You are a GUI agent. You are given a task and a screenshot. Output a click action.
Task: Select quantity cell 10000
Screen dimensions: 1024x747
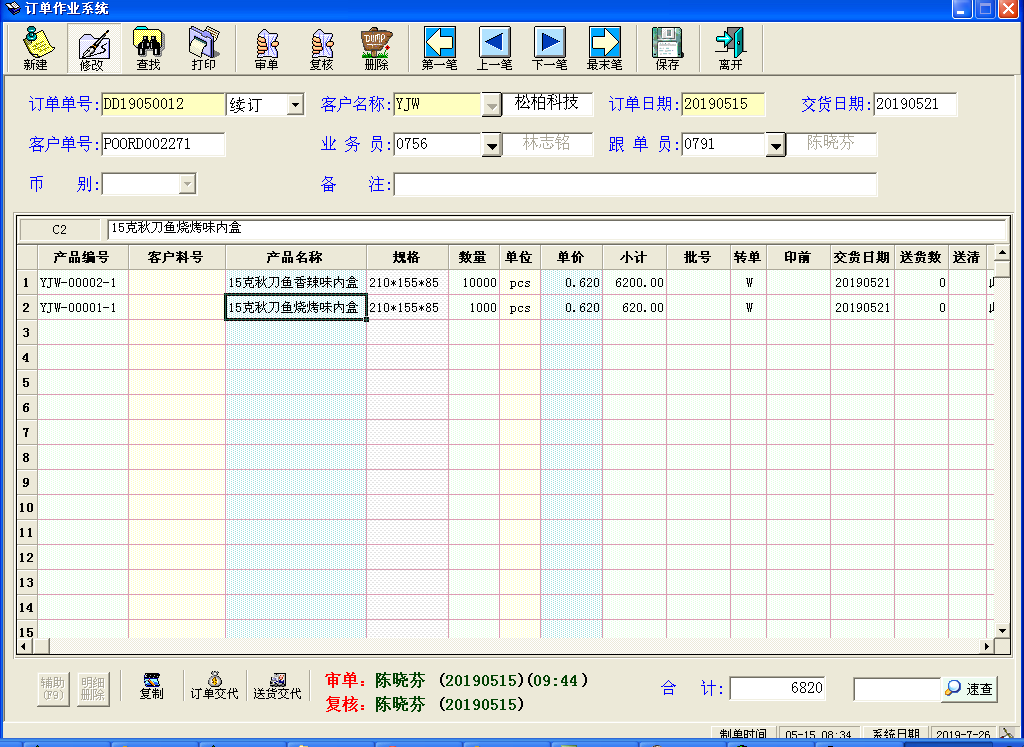pos(474,283)
